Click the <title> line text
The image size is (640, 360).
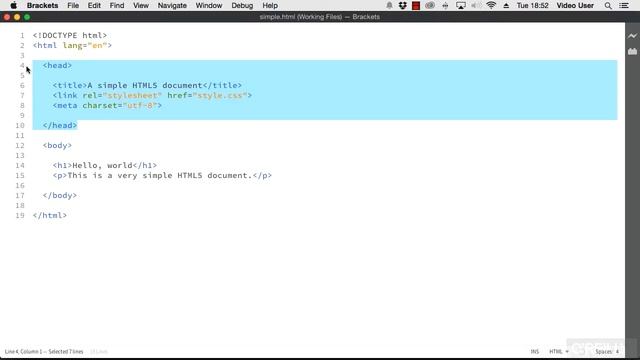coord(147,85)
